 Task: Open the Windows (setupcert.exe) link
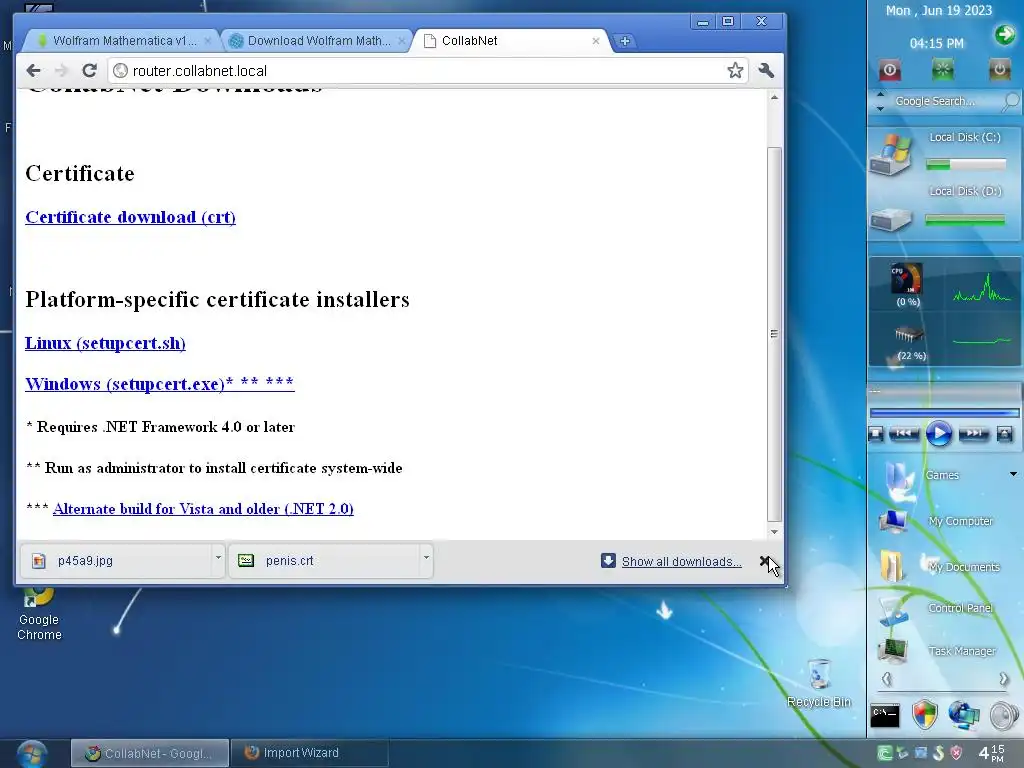160,383
